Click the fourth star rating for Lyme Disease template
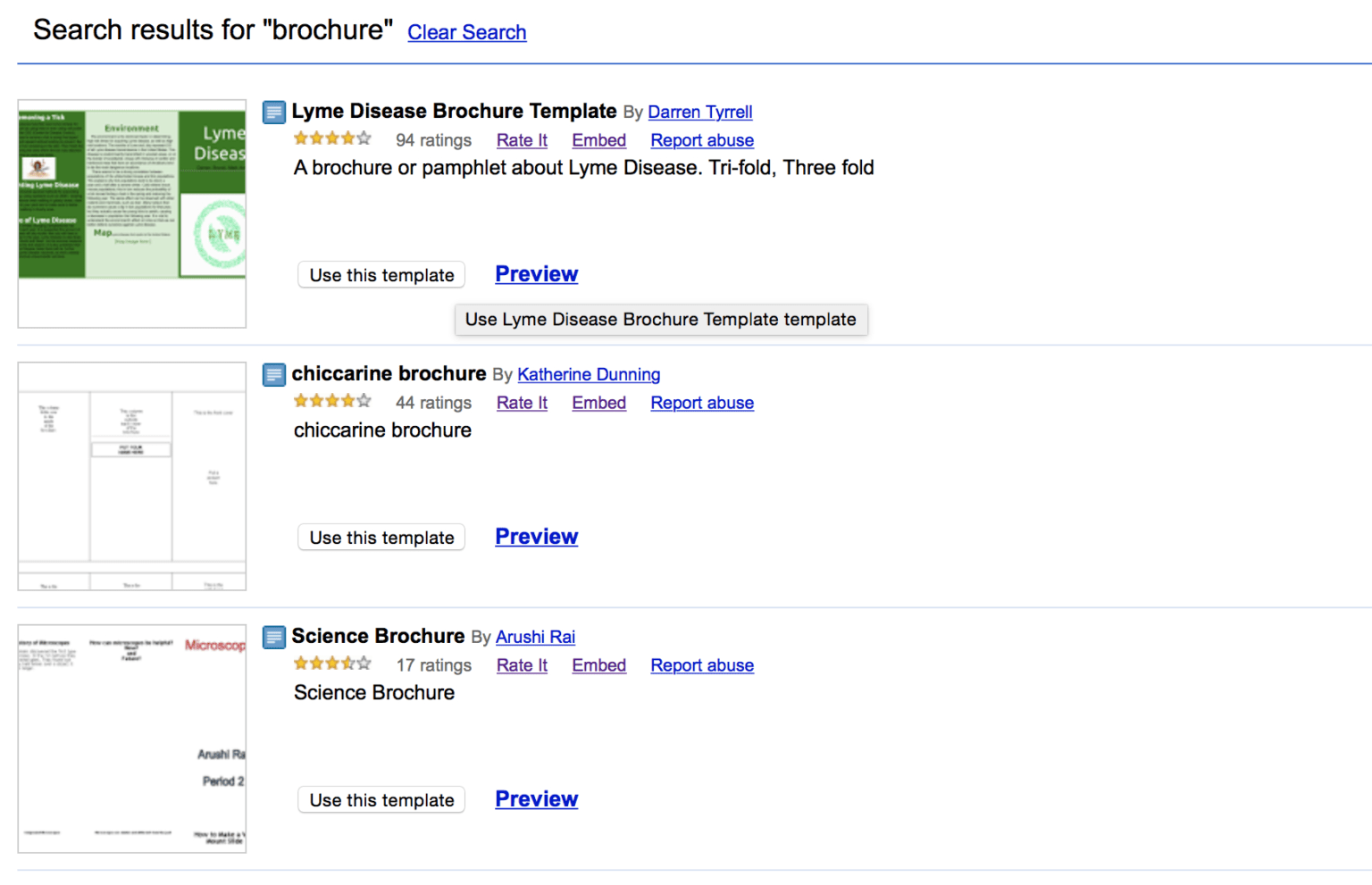Viewport: 1372px width, 885px height. [348, 138]
